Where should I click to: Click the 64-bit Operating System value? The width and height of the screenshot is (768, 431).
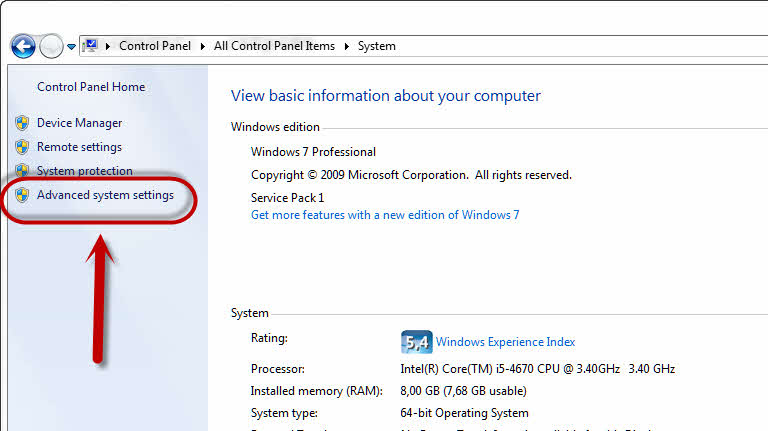click(x=464, y=413)
